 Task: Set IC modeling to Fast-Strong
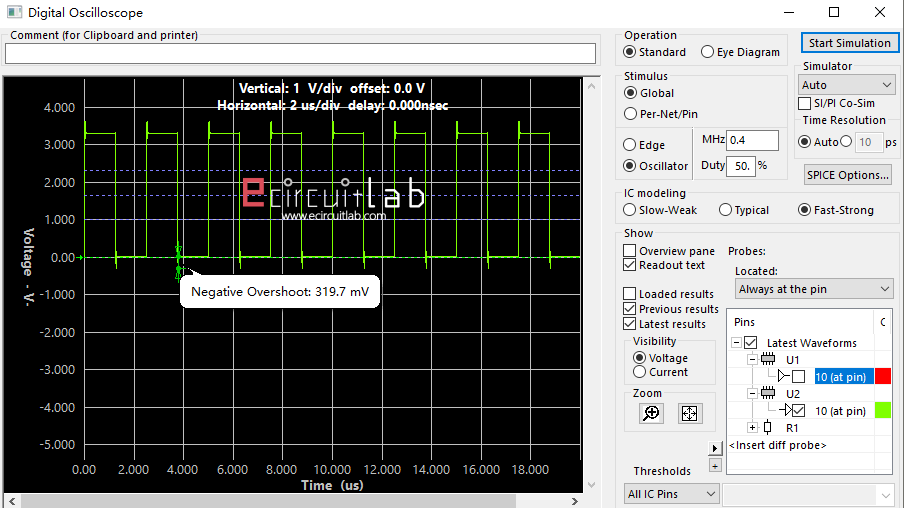(804, 210)
